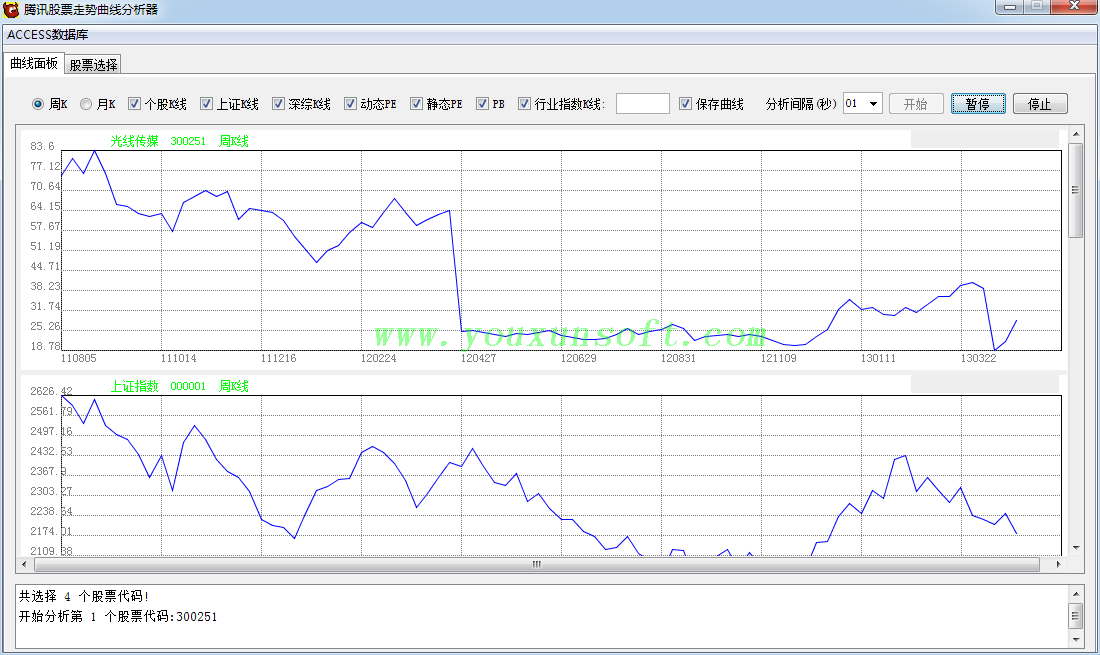This screenshot has width=1100, height=655.
Task: Click the 130322 date axis label
Action: pyautogui.click(x=979, y=358)
